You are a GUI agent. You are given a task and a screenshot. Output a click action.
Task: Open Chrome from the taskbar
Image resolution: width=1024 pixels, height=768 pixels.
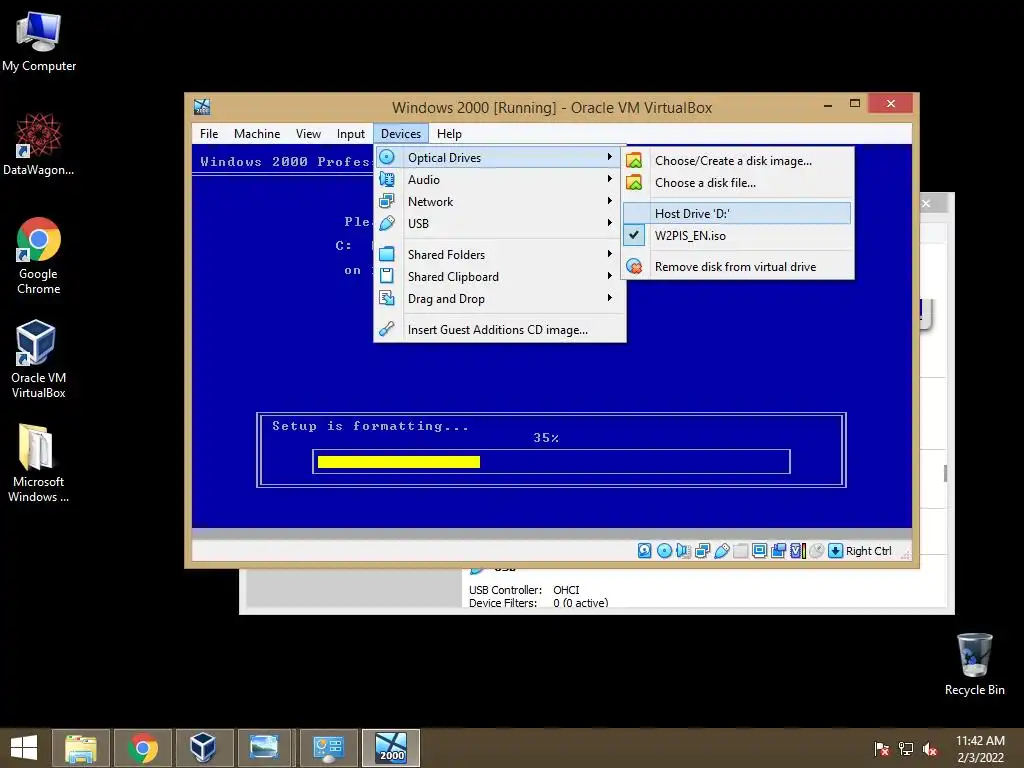[x=142, y=748]
